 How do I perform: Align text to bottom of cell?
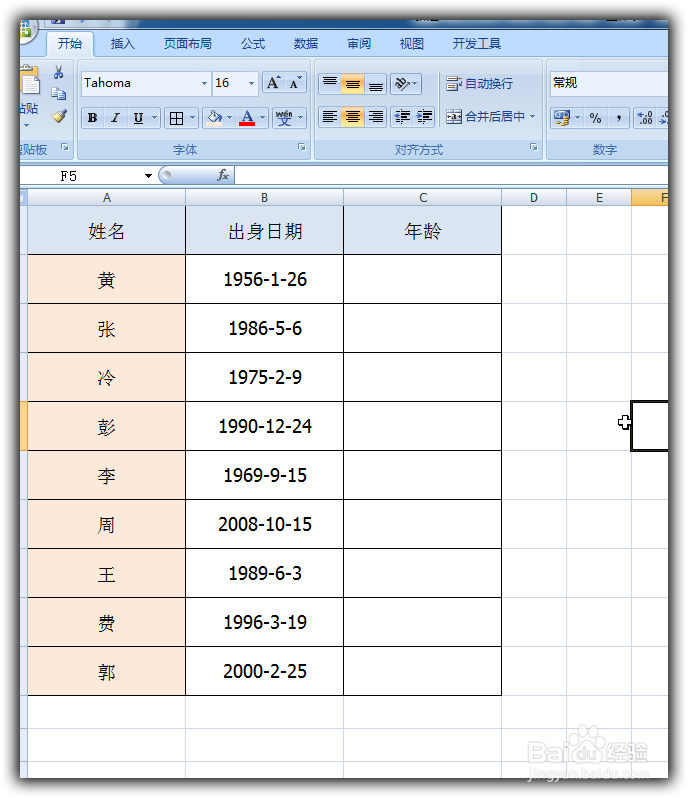376,83
